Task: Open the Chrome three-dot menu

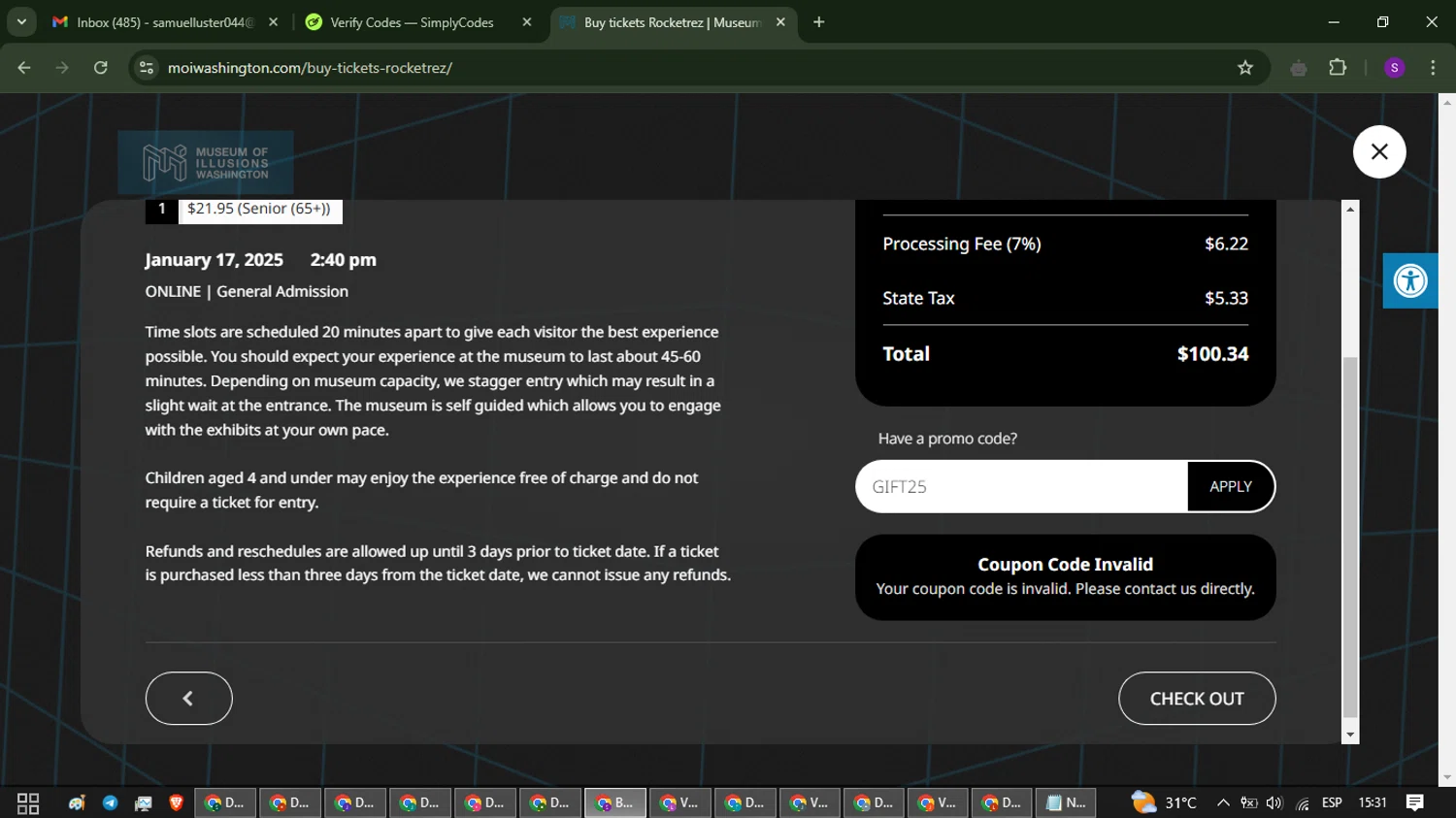Action: (x=1433, y=68)
